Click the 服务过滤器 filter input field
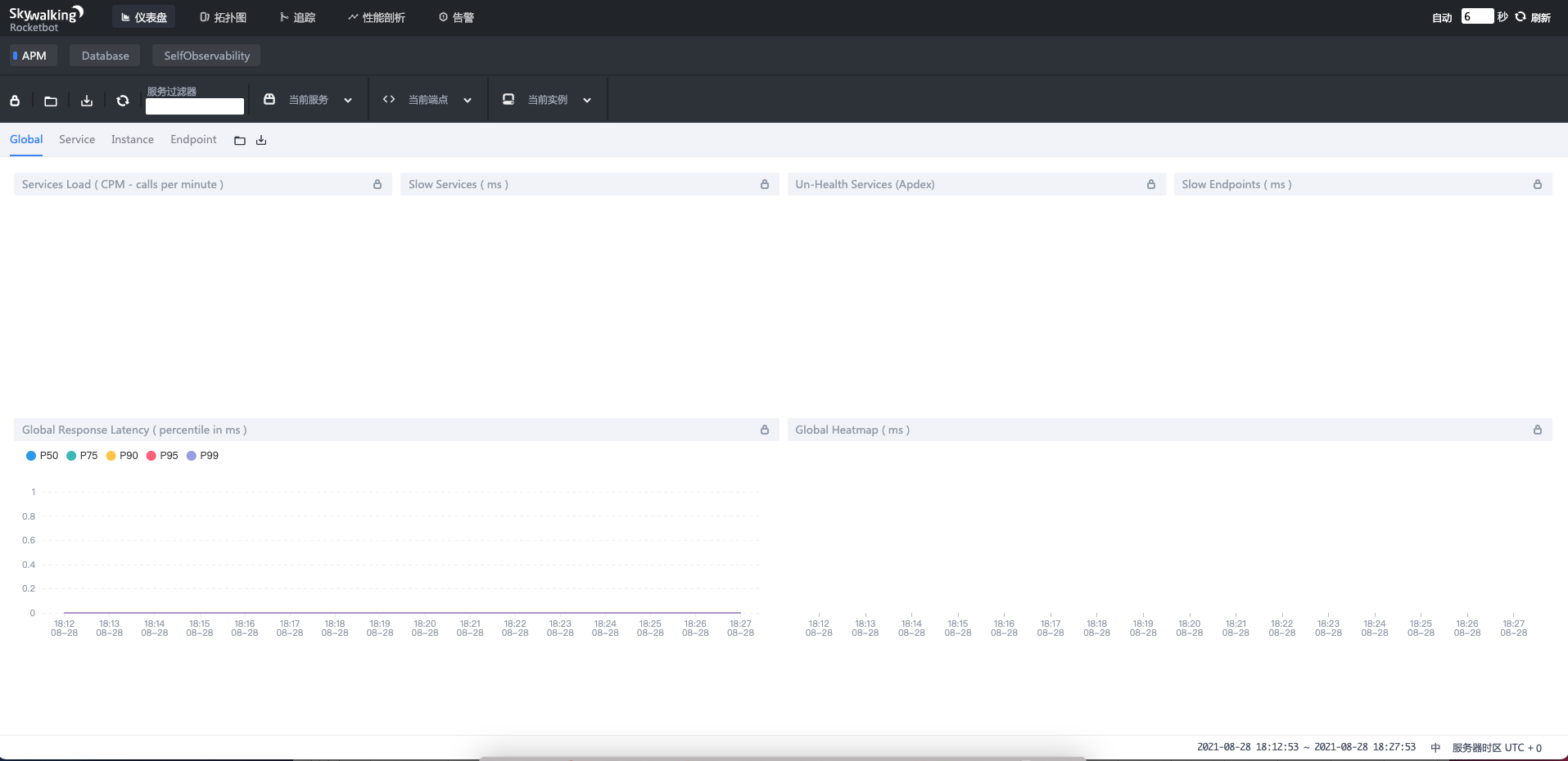Viewport: 1568px width, 761px height. tap(195, 106)
